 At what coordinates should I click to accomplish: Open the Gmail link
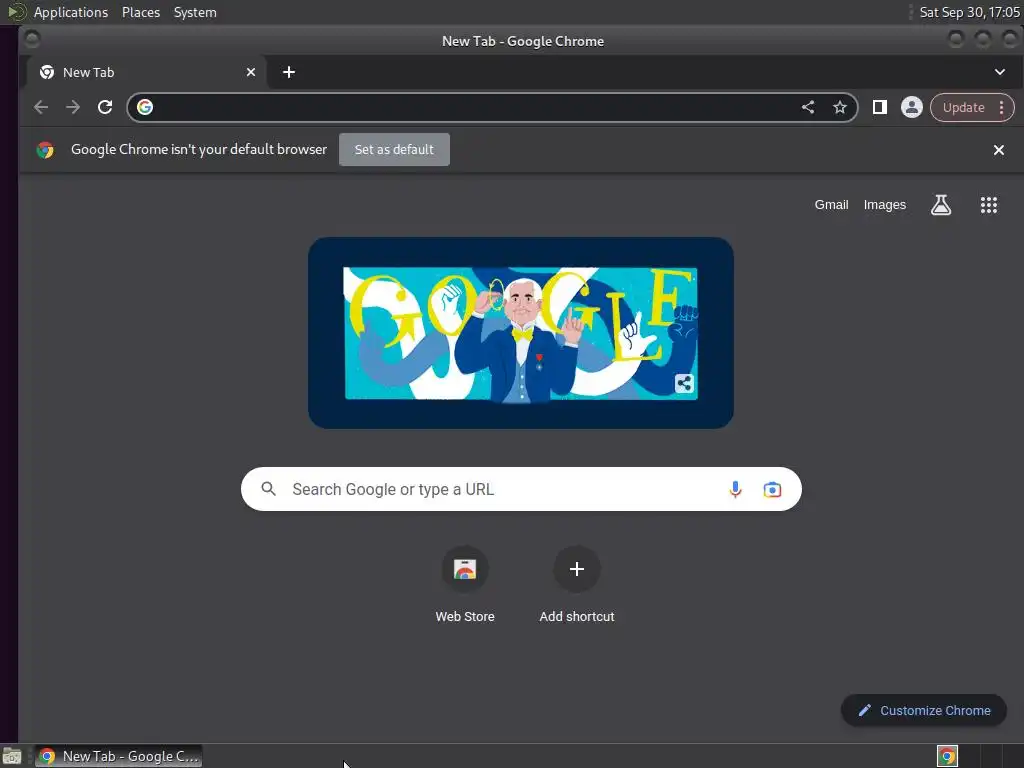coord(831,205)
